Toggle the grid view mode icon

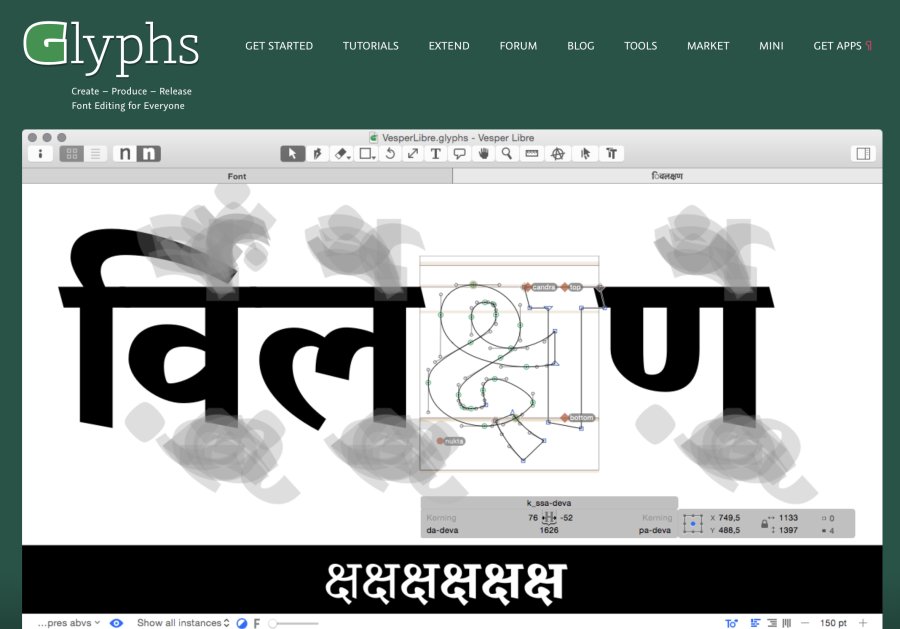click(x=71, y=153)
